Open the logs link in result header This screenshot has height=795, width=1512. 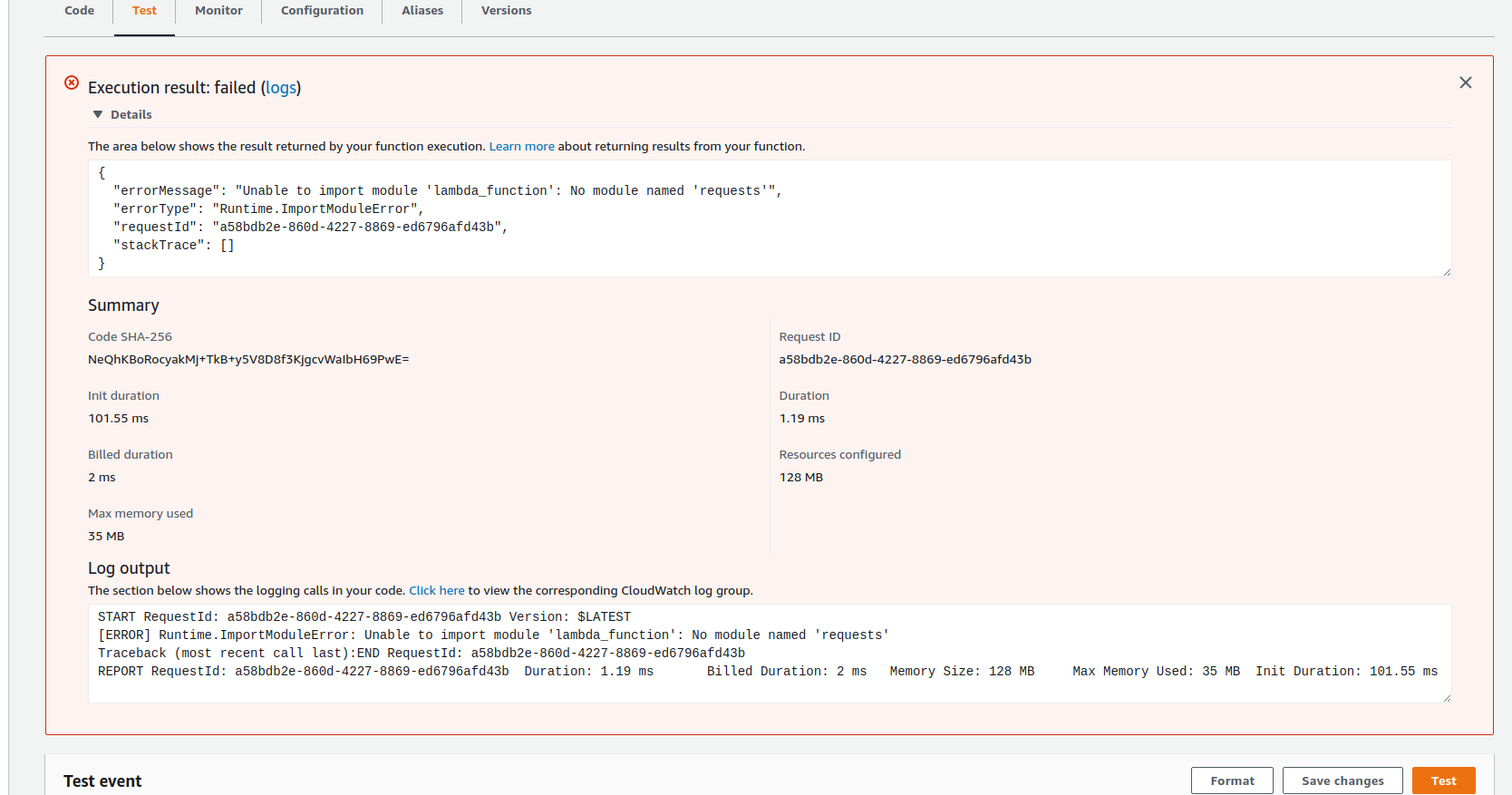(281, 88)
